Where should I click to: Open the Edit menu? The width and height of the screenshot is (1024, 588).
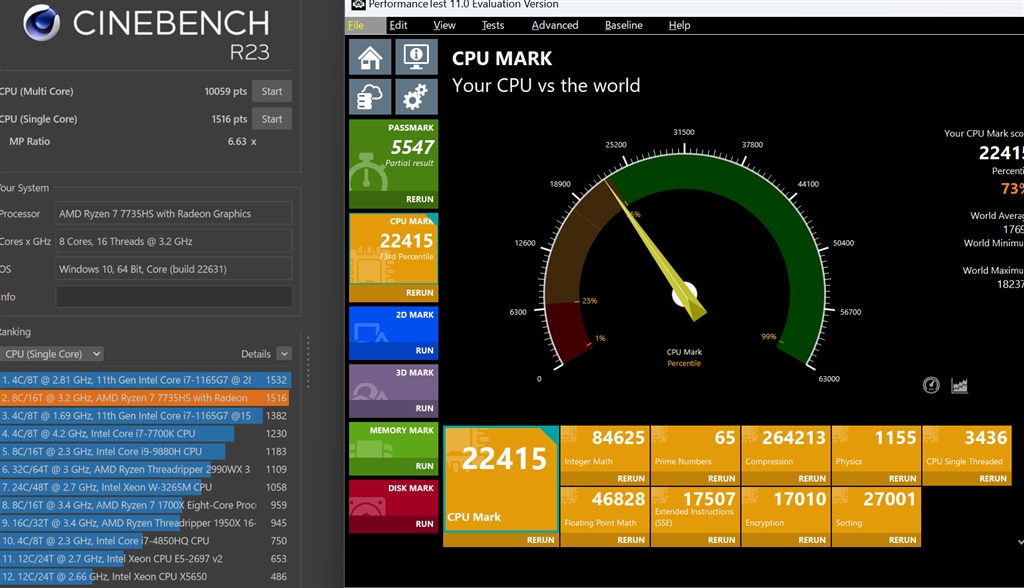[x=398, y=25]
